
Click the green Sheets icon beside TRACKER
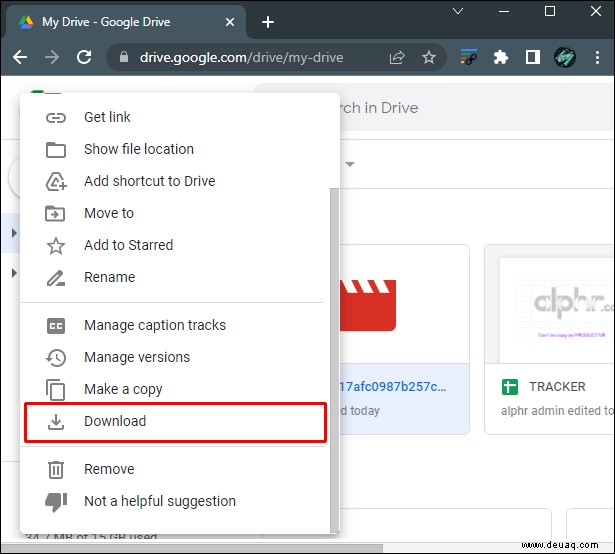[x=509, y=387]
